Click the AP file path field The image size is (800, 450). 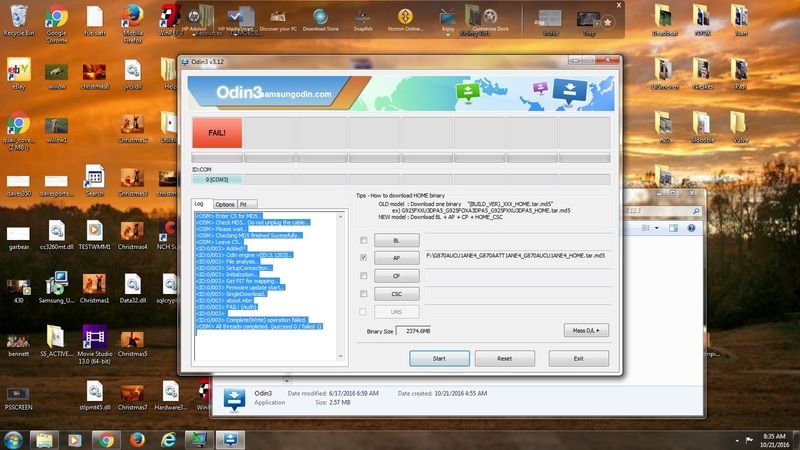coord(518,256)
